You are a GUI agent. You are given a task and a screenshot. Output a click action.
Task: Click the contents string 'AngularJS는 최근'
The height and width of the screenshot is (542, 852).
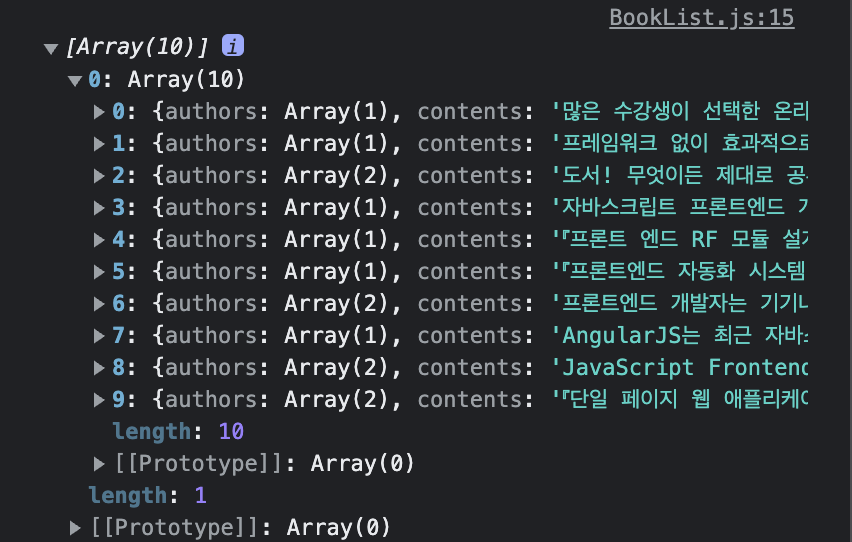click(679, 335)
